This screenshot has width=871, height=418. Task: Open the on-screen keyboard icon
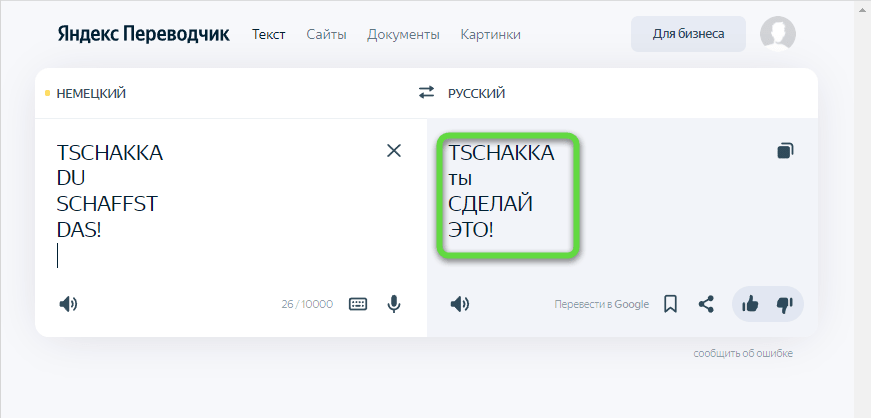[358, 304]
